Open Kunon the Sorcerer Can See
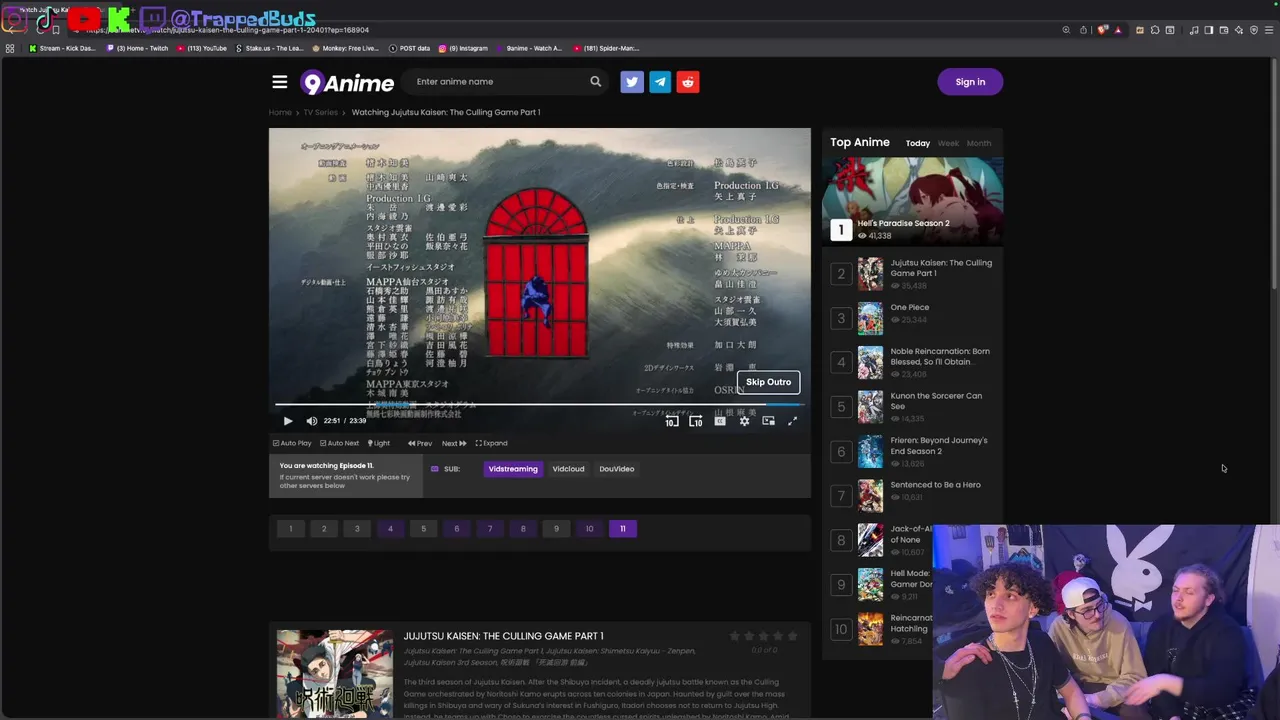1280x720 pixels. 936,401
